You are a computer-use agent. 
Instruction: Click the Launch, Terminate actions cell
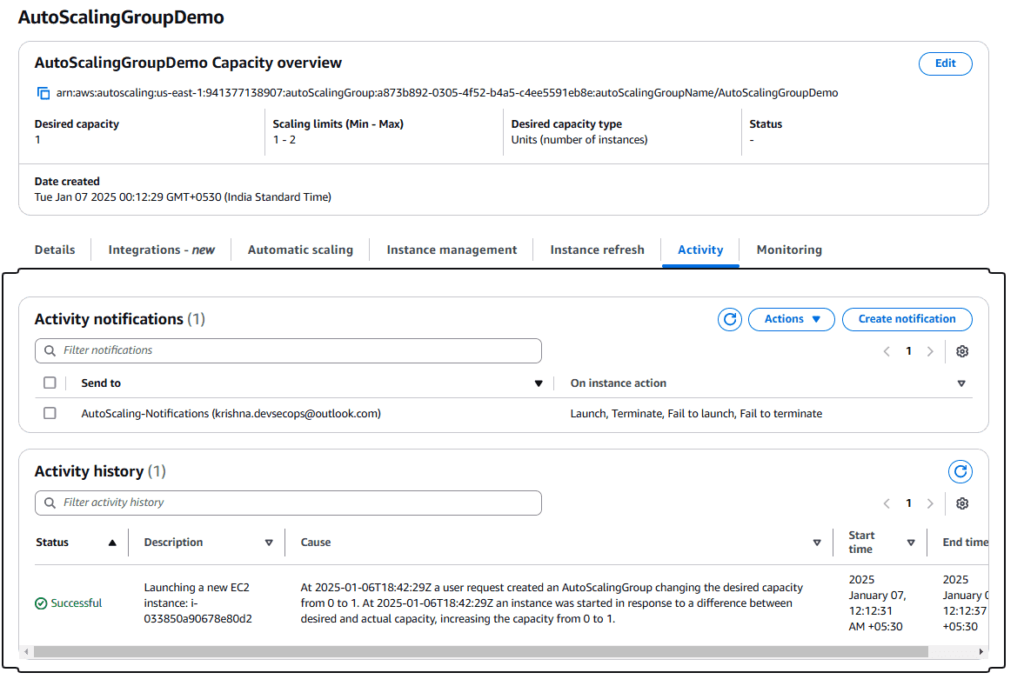coord(696,414)
